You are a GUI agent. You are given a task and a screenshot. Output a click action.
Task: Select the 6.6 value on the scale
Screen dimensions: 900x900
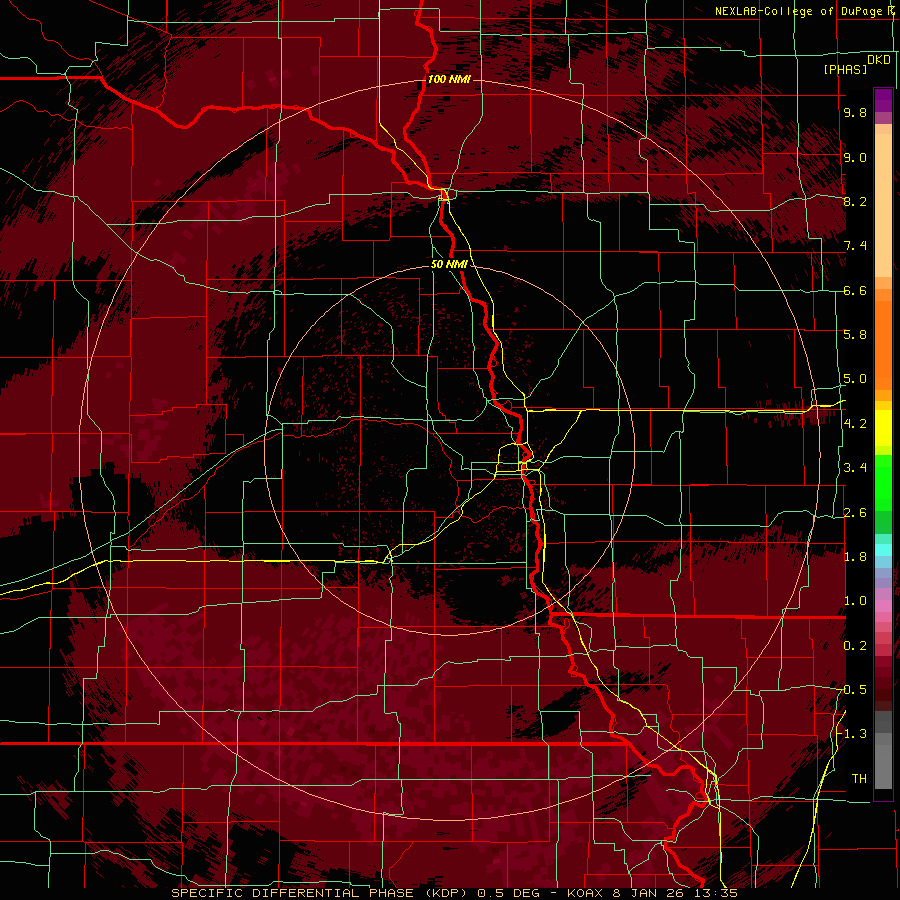coord(855,290)
